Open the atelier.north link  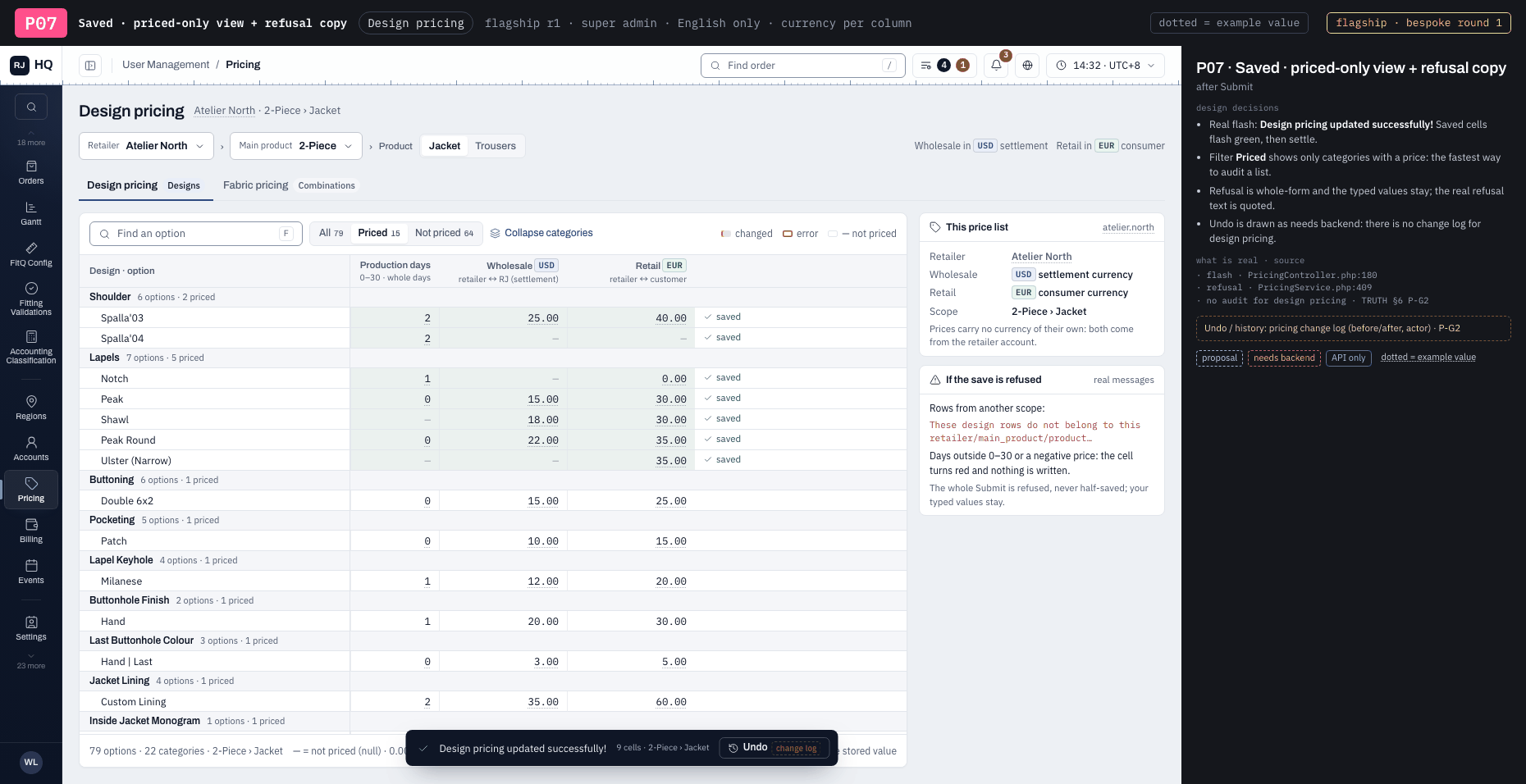click(x=1128, y=228)
